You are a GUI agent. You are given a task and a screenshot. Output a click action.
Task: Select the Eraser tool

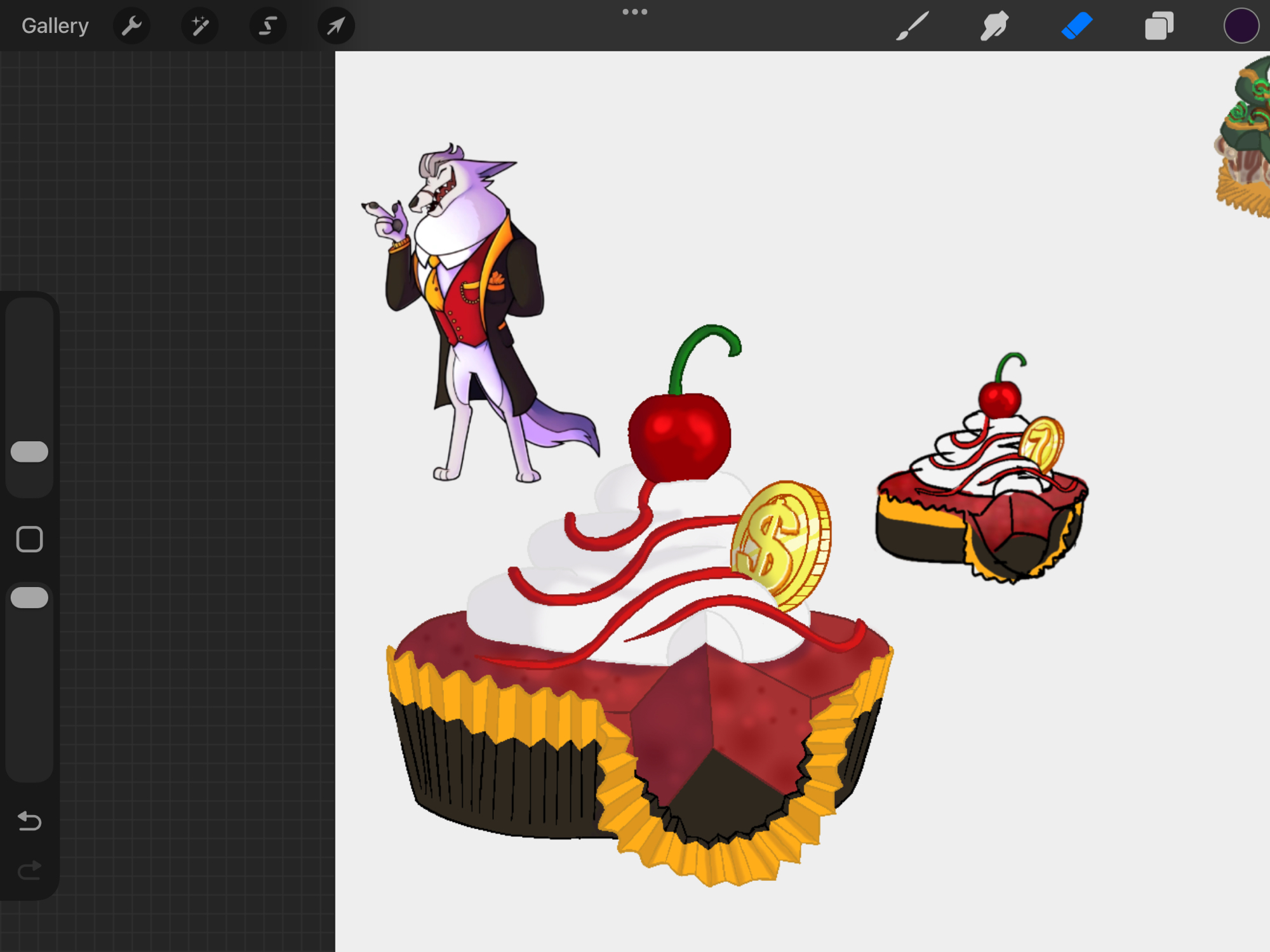click(1077, 26)
